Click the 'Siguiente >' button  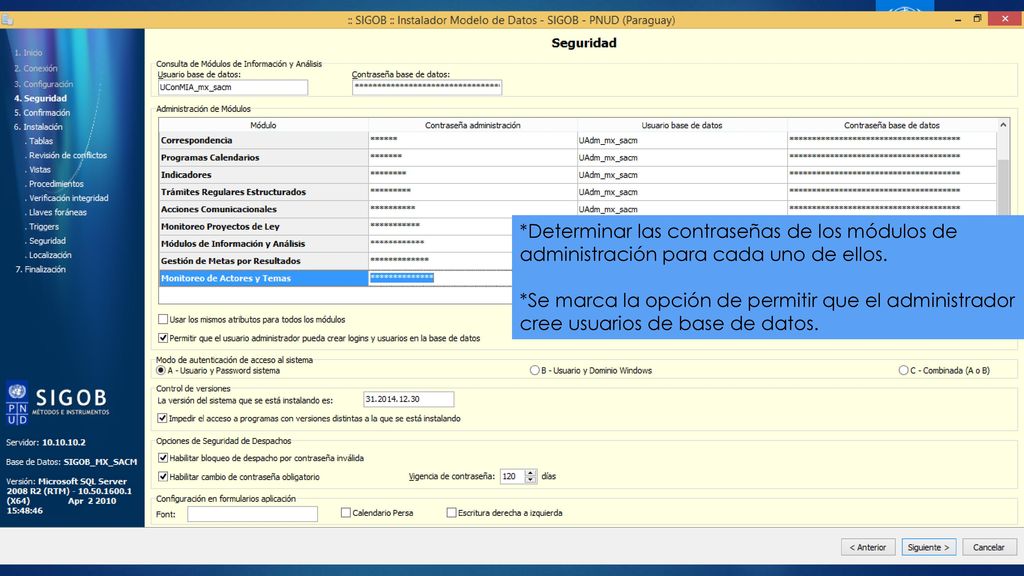coord(928,547)
